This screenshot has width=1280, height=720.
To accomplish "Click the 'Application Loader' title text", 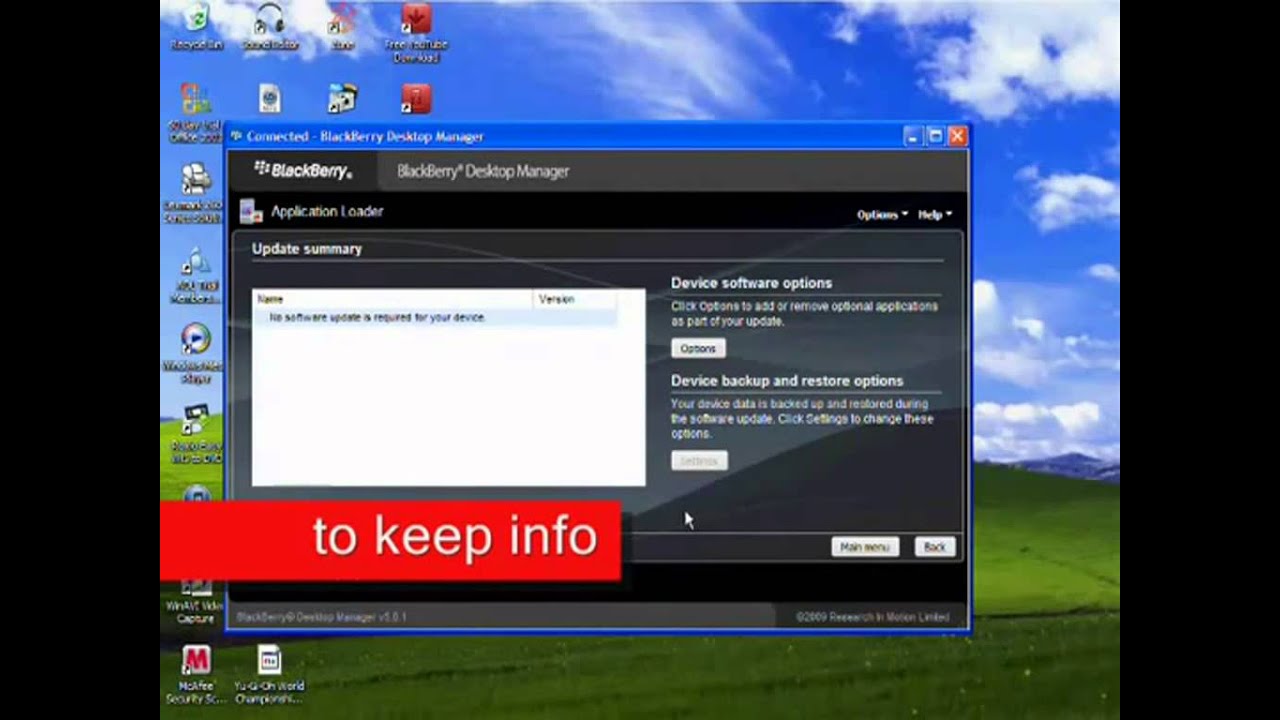I will (327, 211).
